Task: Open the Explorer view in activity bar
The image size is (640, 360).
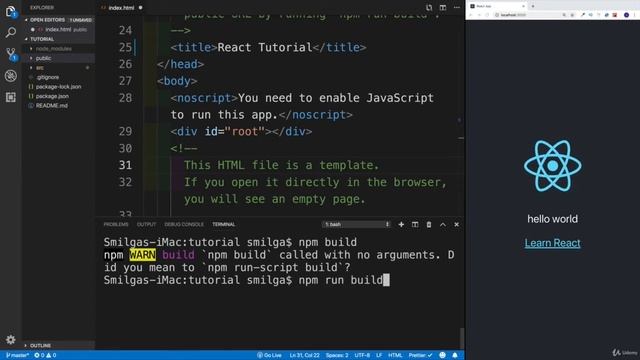Action: [x=11, y=11]
